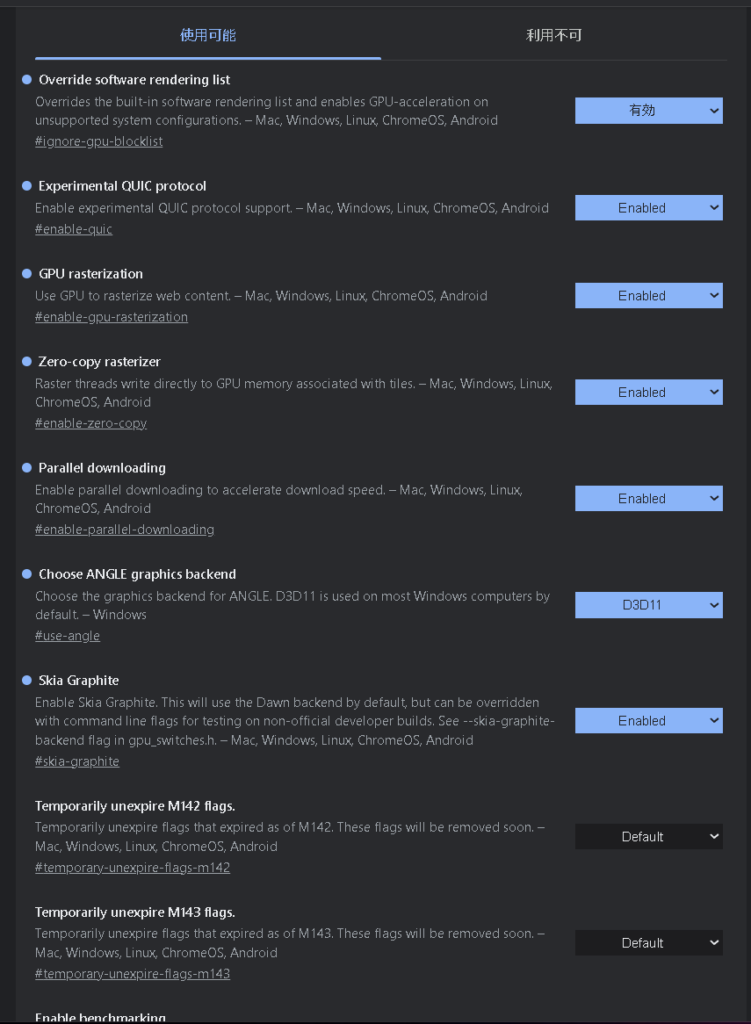Open Zero-copy rasterizer dropdown
The height and width of the screenshot is (1024, 751).
(x=648, y=393)
